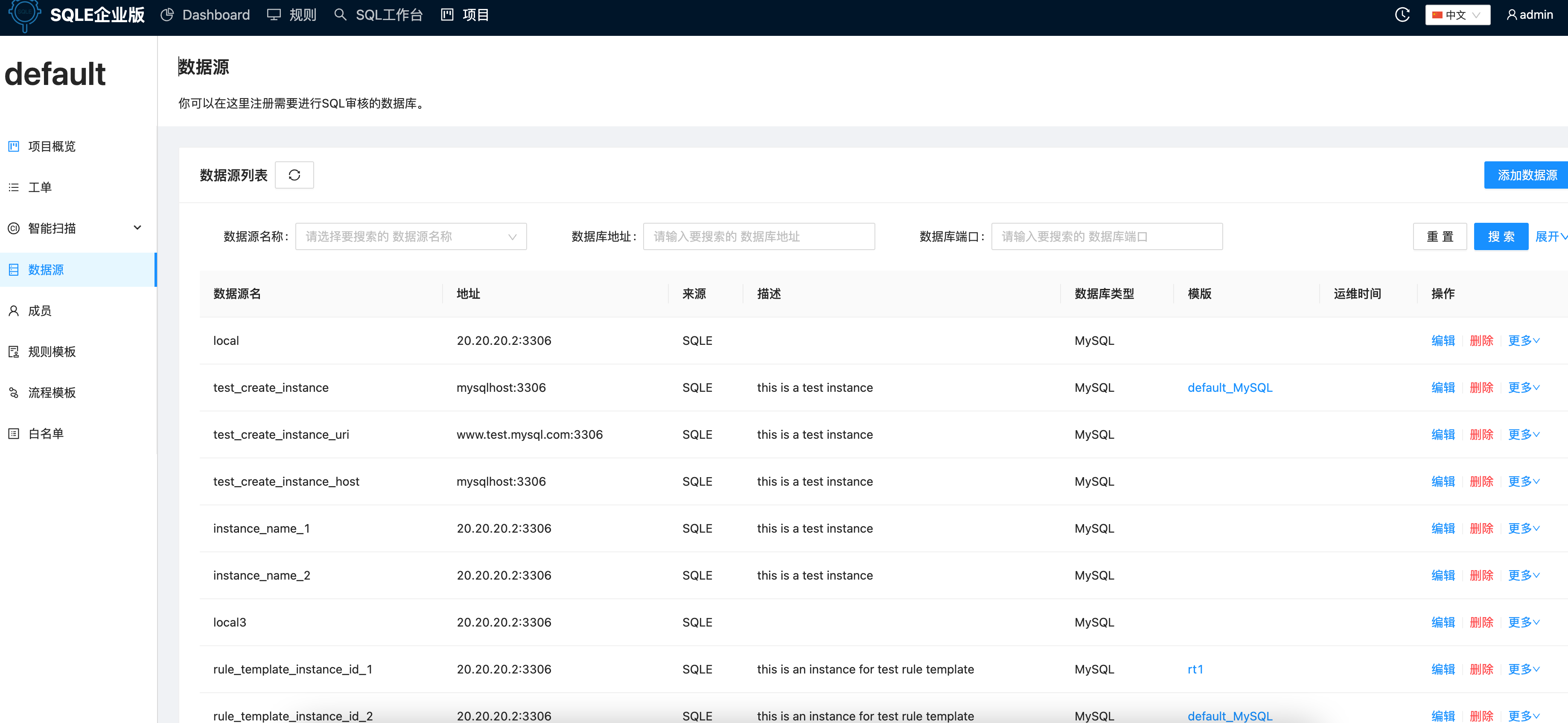Click the 添加数据源 button

pyautogui.click(x=1525, y=175)
